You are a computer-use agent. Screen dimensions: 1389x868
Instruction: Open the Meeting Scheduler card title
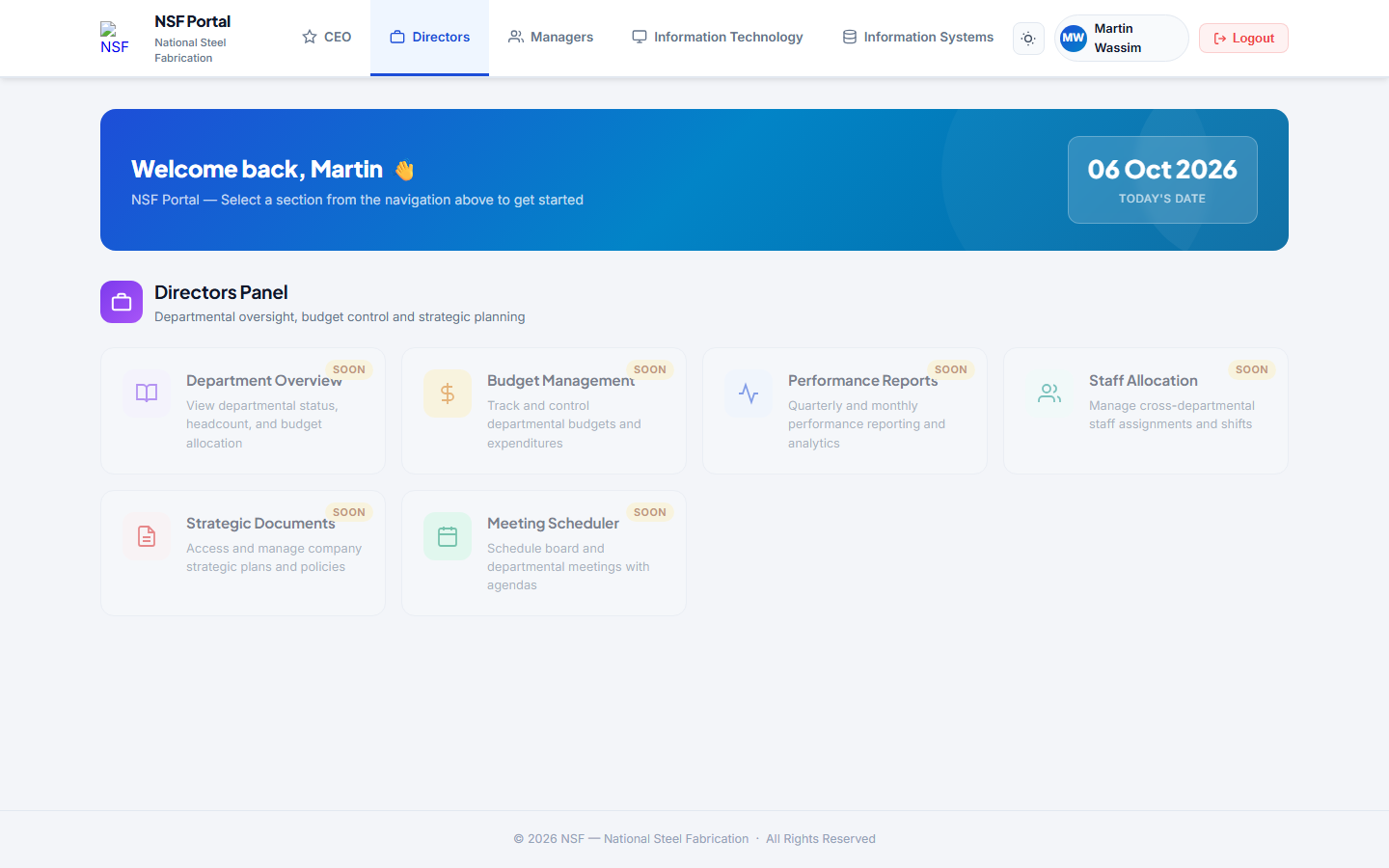coord(553,524)
